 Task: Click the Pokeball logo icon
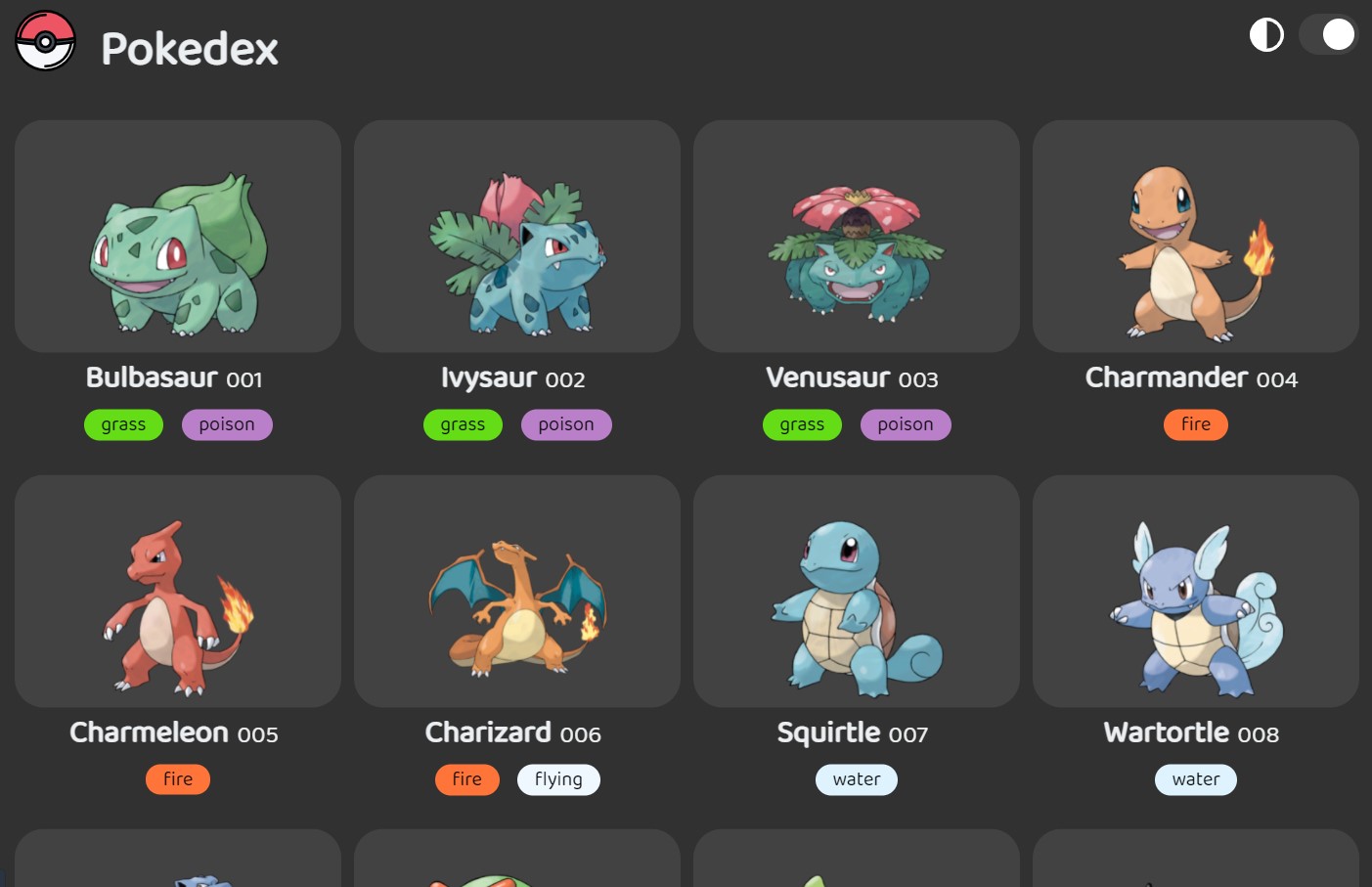[45, 41]
